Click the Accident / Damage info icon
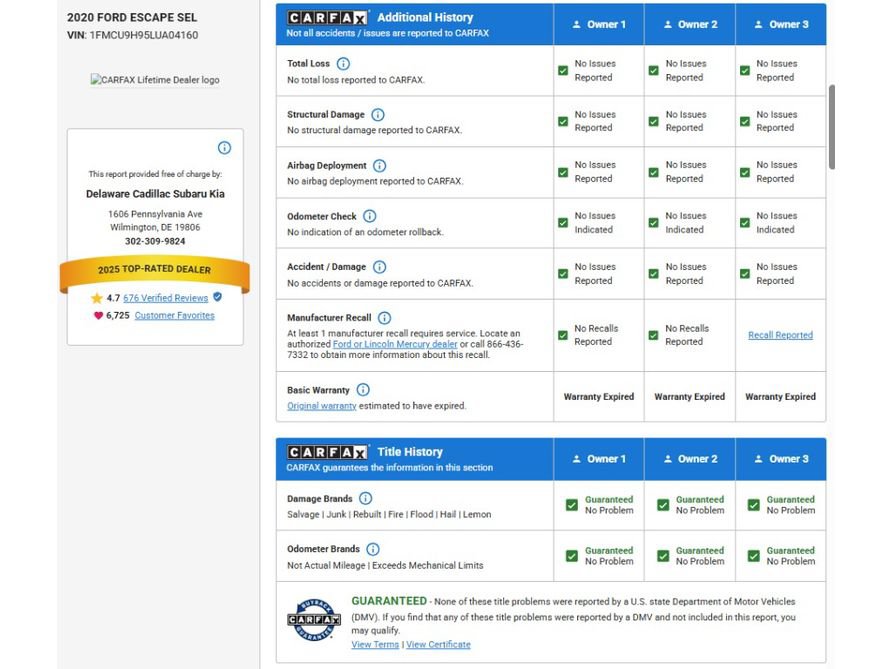893x669 pixels. pyautogui.click(x=379, y=267)
